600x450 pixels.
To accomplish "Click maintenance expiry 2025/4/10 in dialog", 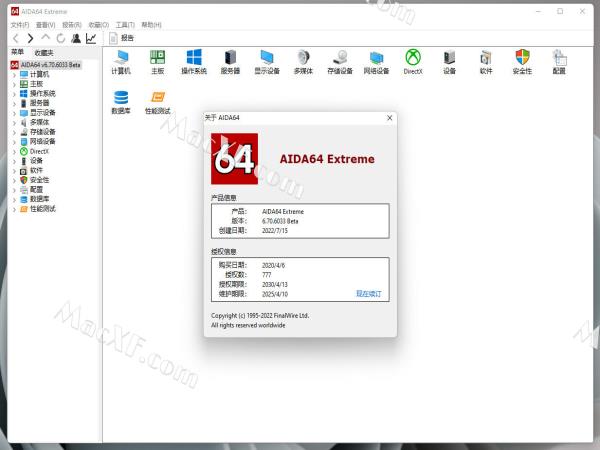I will pos(275,294).
